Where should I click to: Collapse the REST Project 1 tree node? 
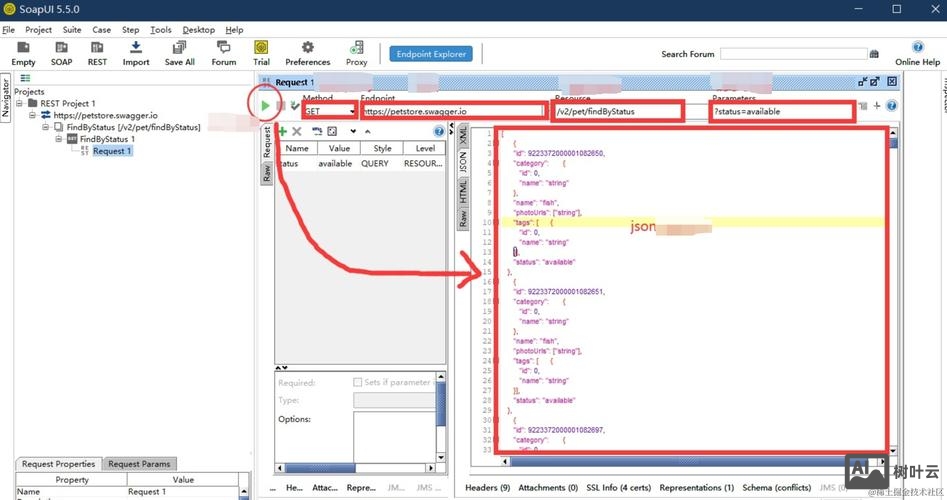point(20,103)
